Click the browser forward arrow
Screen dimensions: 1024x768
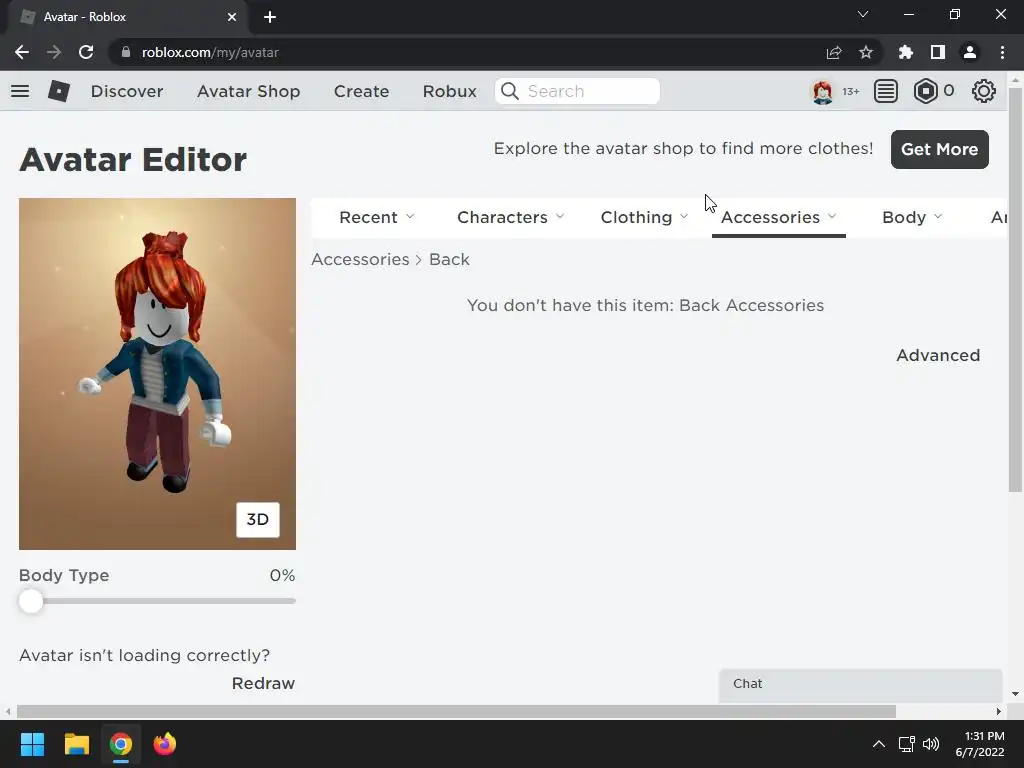(x=54, y=52)
